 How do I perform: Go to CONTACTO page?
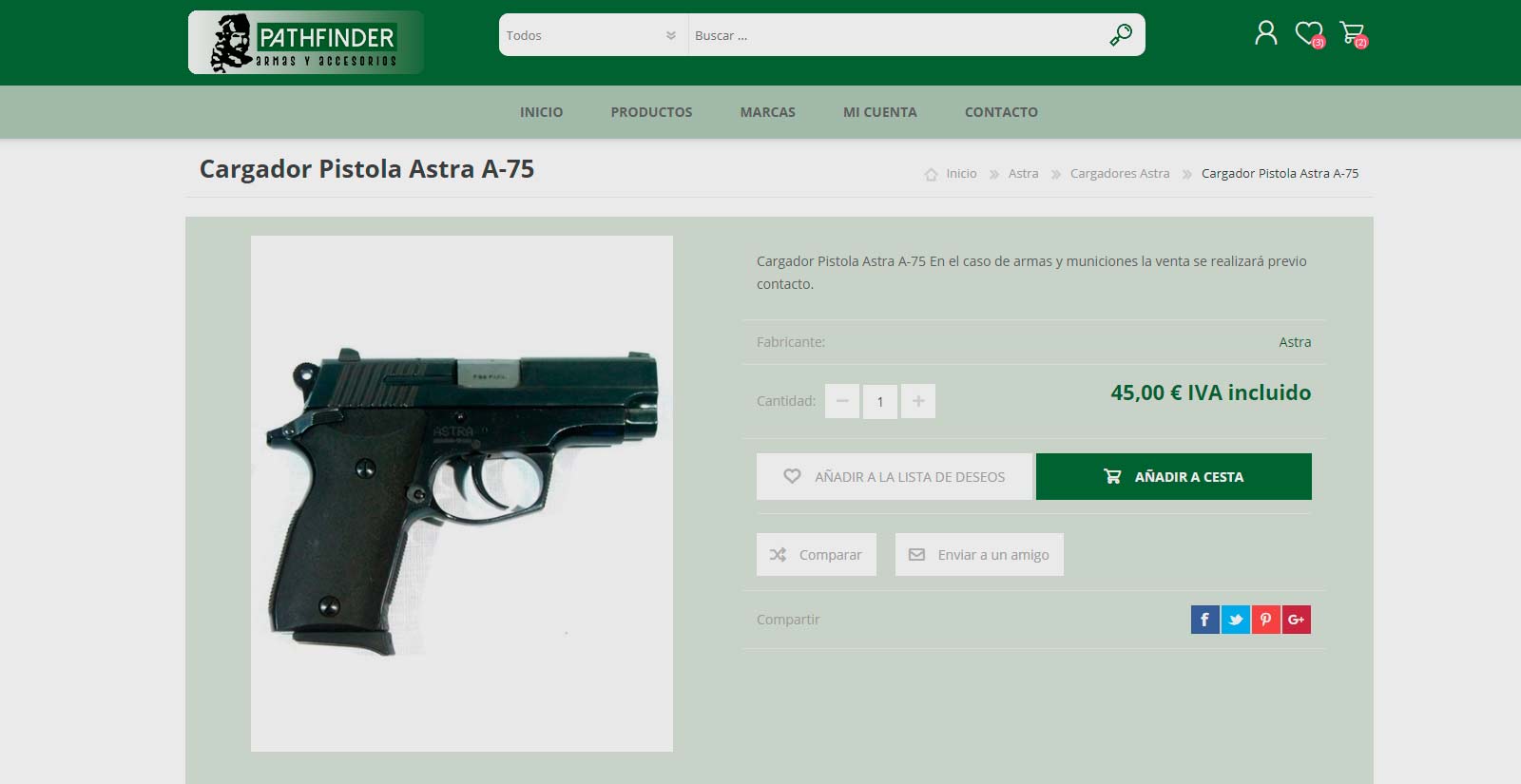click(1001, 112)
